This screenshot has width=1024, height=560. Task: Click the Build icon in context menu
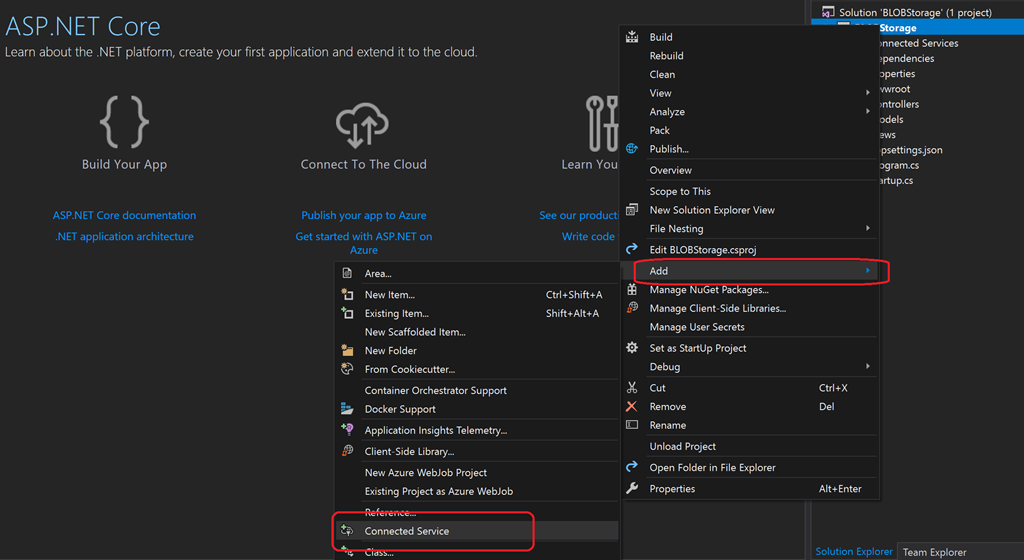pyautogui.click(x=632, y=37)
